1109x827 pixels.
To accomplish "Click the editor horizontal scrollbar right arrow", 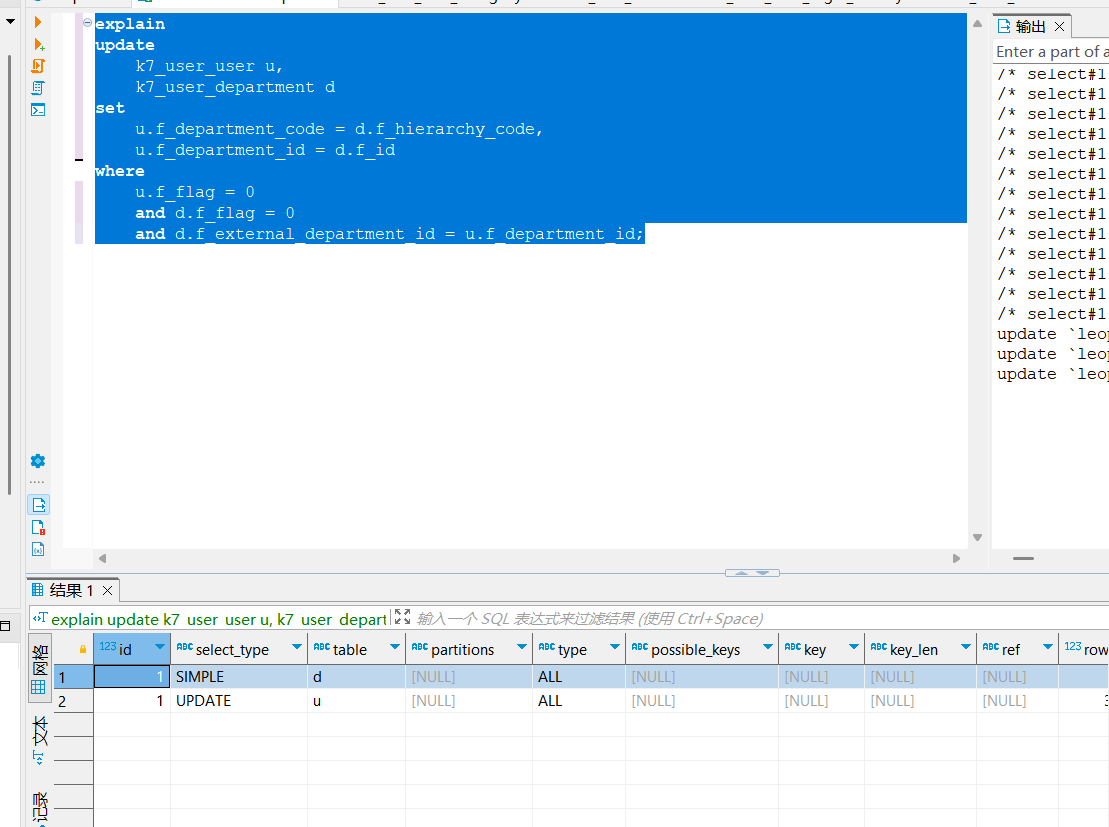I will click(x=956, y=559).
